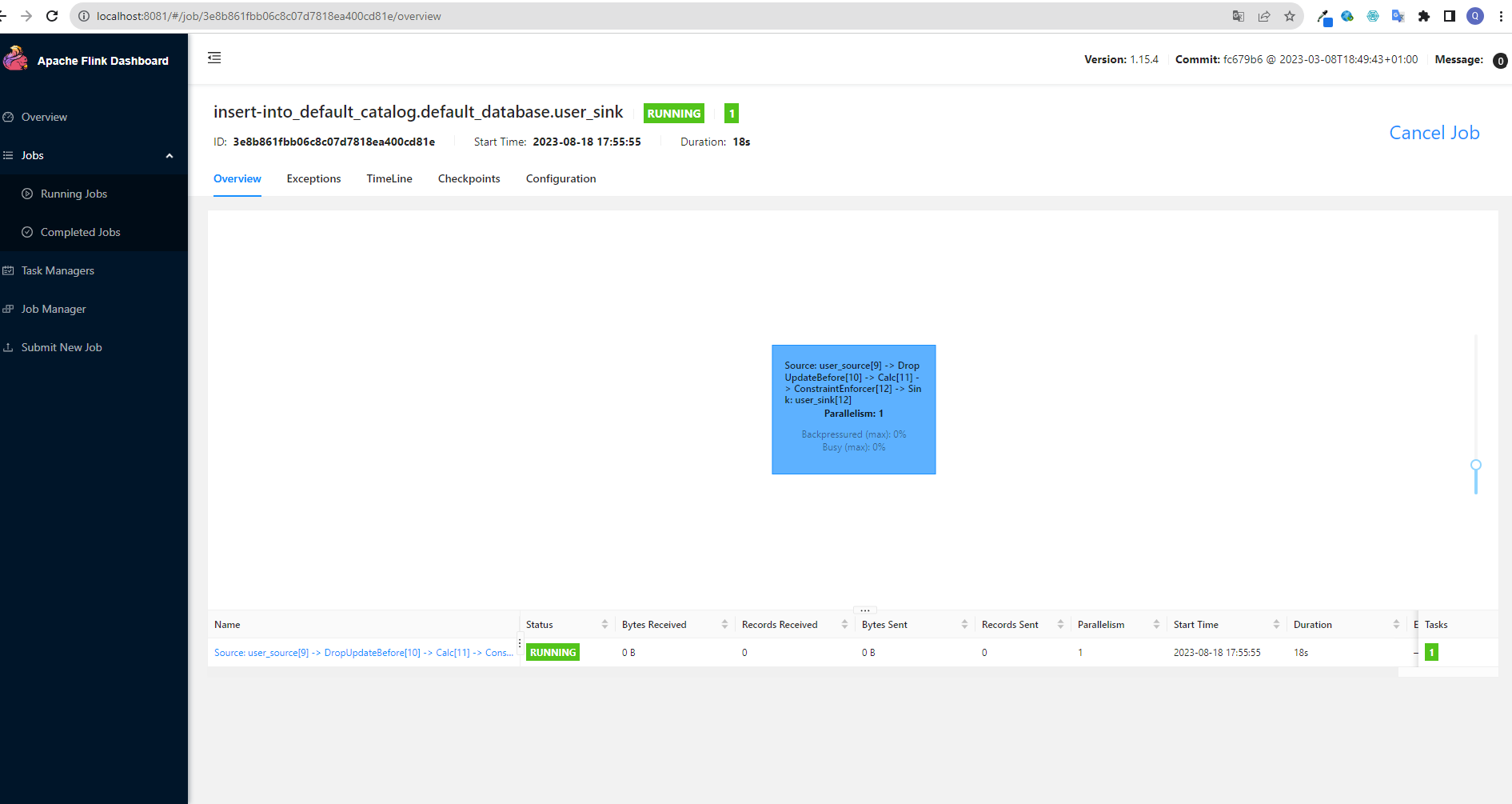The height and width of the screenshot is (804, 1512).
Task: Sort table by Status column
Action: click(x=604, y=625)
